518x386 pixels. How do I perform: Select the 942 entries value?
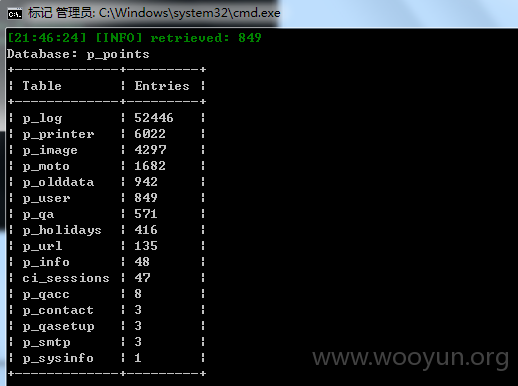click(x=146, y=182)
